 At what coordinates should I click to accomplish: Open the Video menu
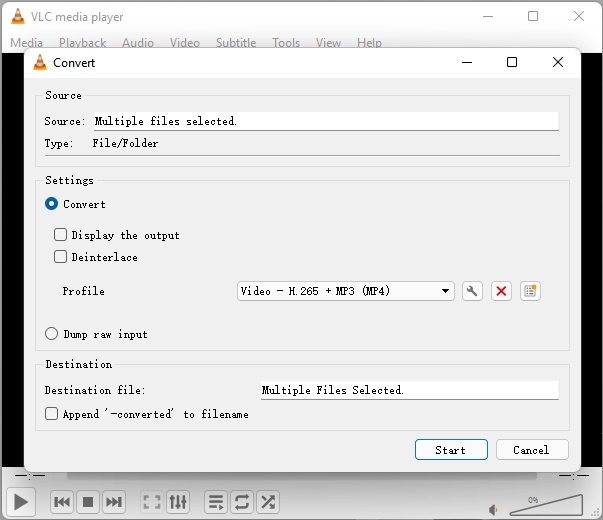[185, 43]
